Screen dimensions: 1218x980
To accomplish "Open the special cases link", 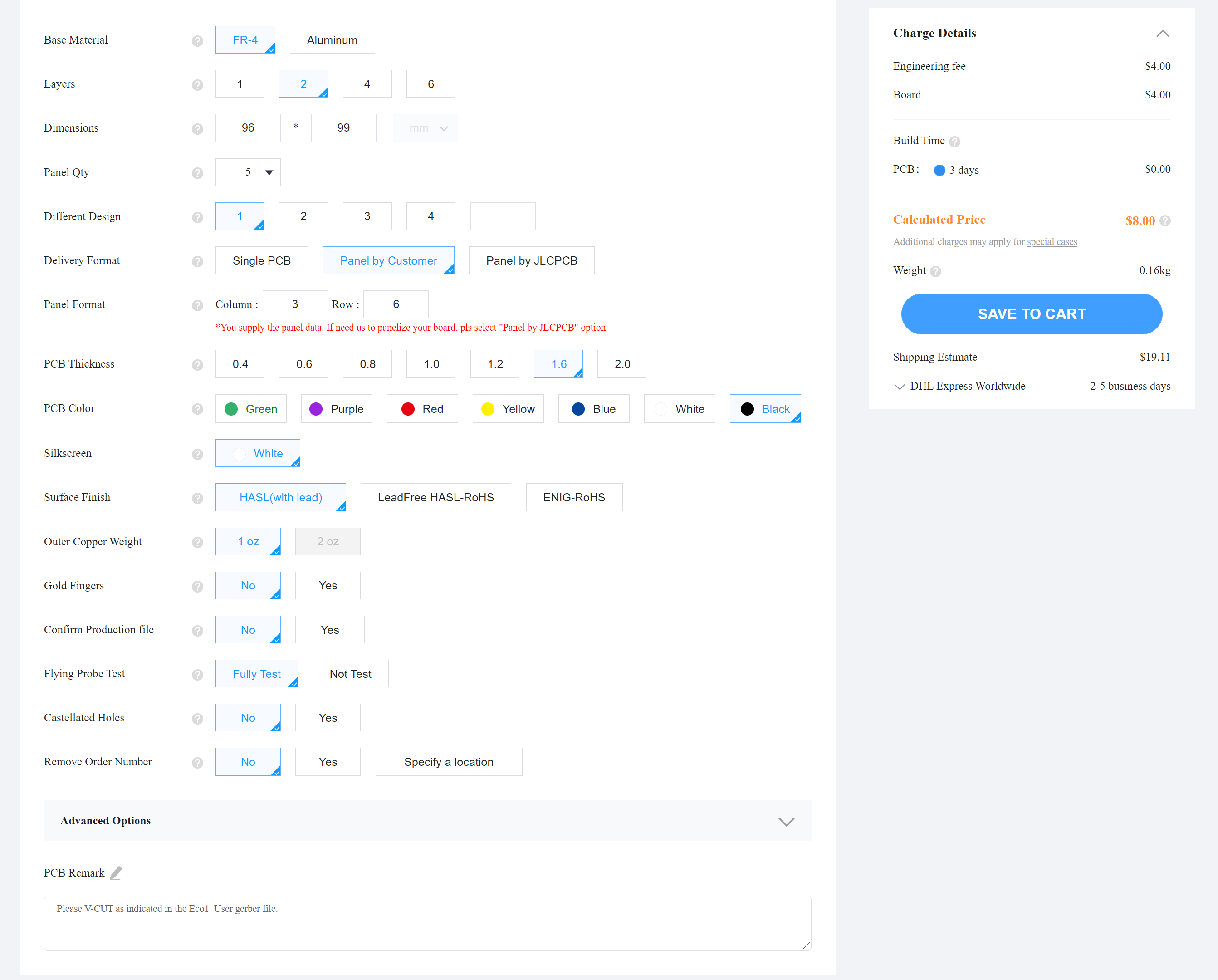I will point(1052,242).
